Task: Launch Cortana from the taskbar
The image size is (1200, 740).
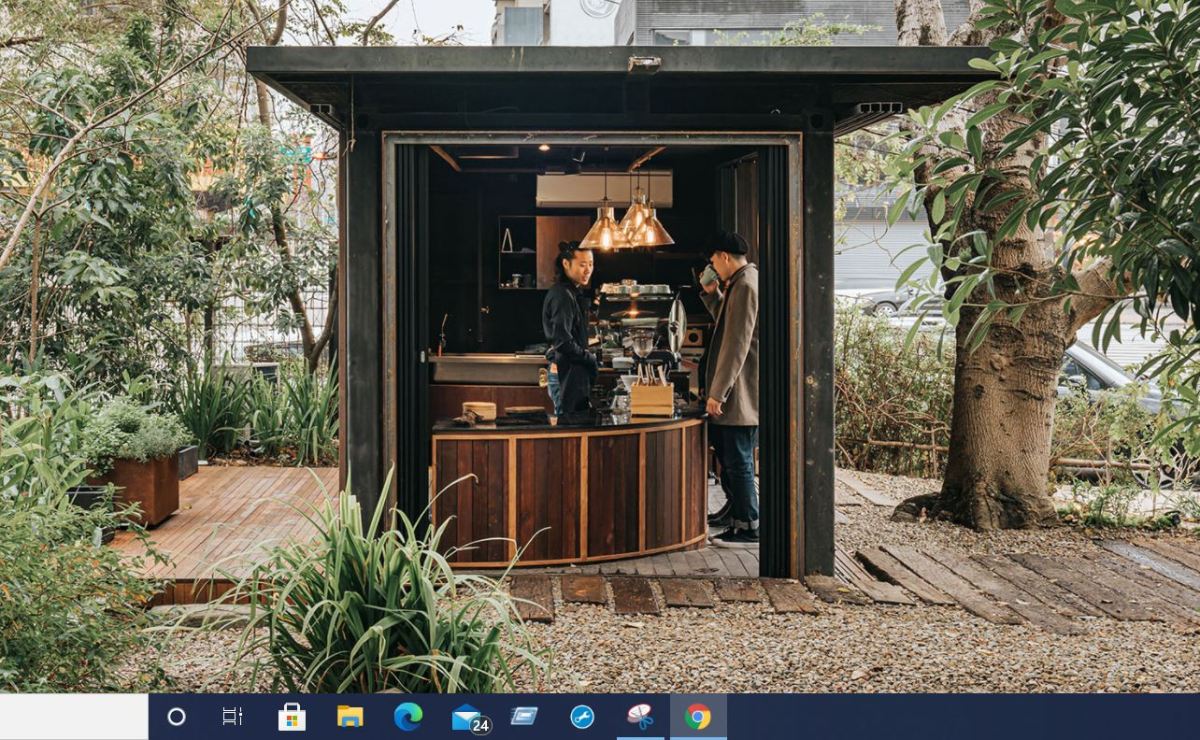Action: 177,717
